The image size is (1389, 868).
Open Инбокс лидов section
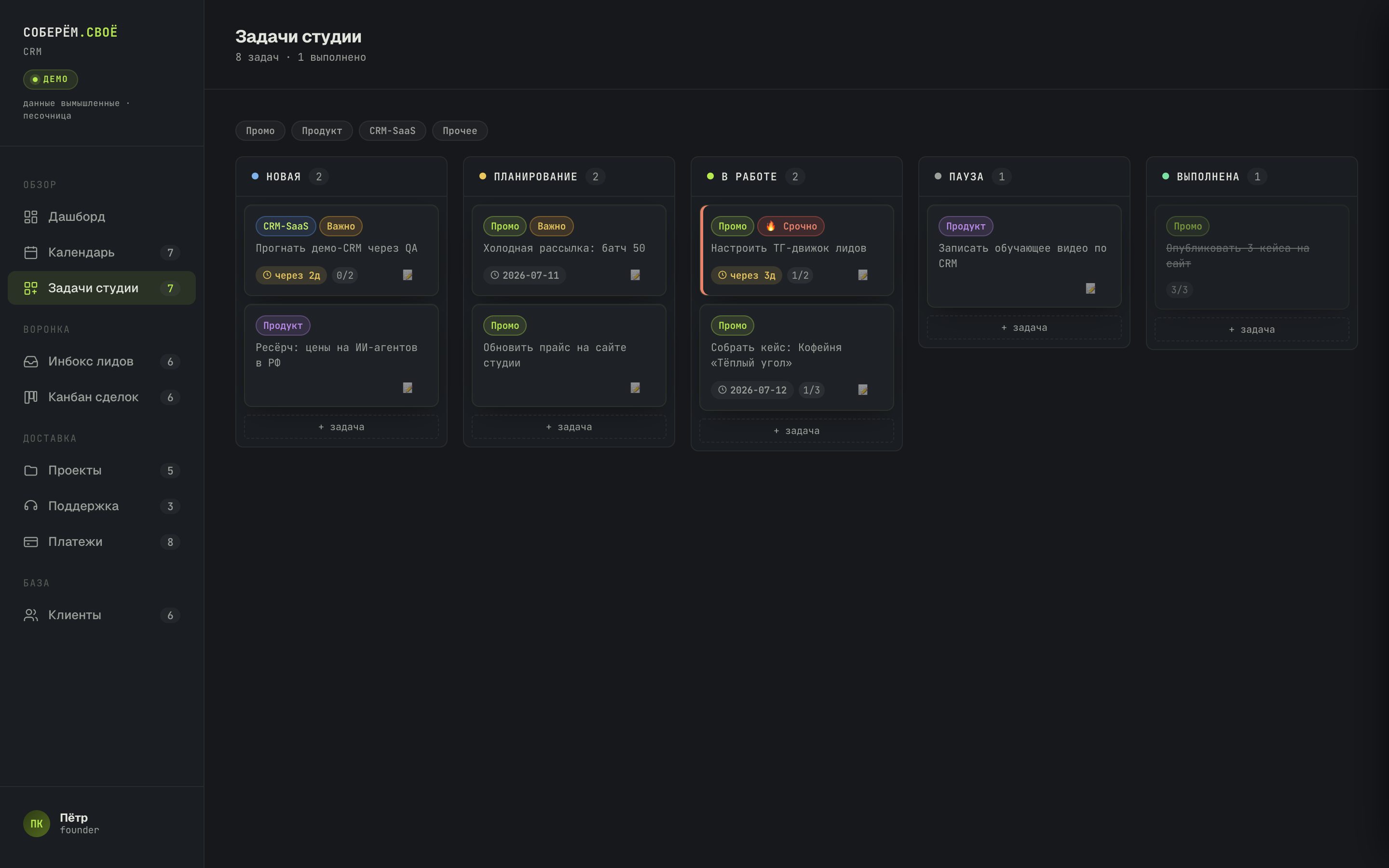click(102, 362)
